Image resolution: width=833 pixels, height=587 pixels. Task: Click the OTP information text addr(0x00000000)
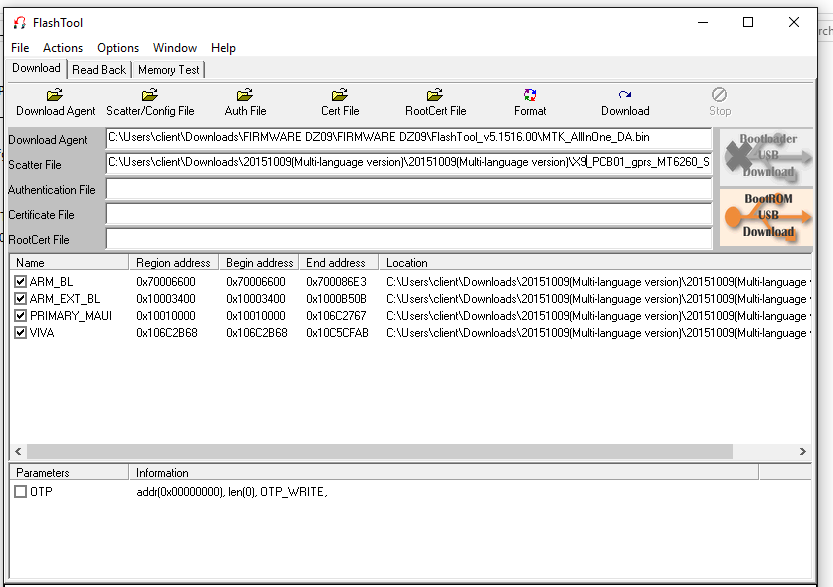tap(180, 491)
